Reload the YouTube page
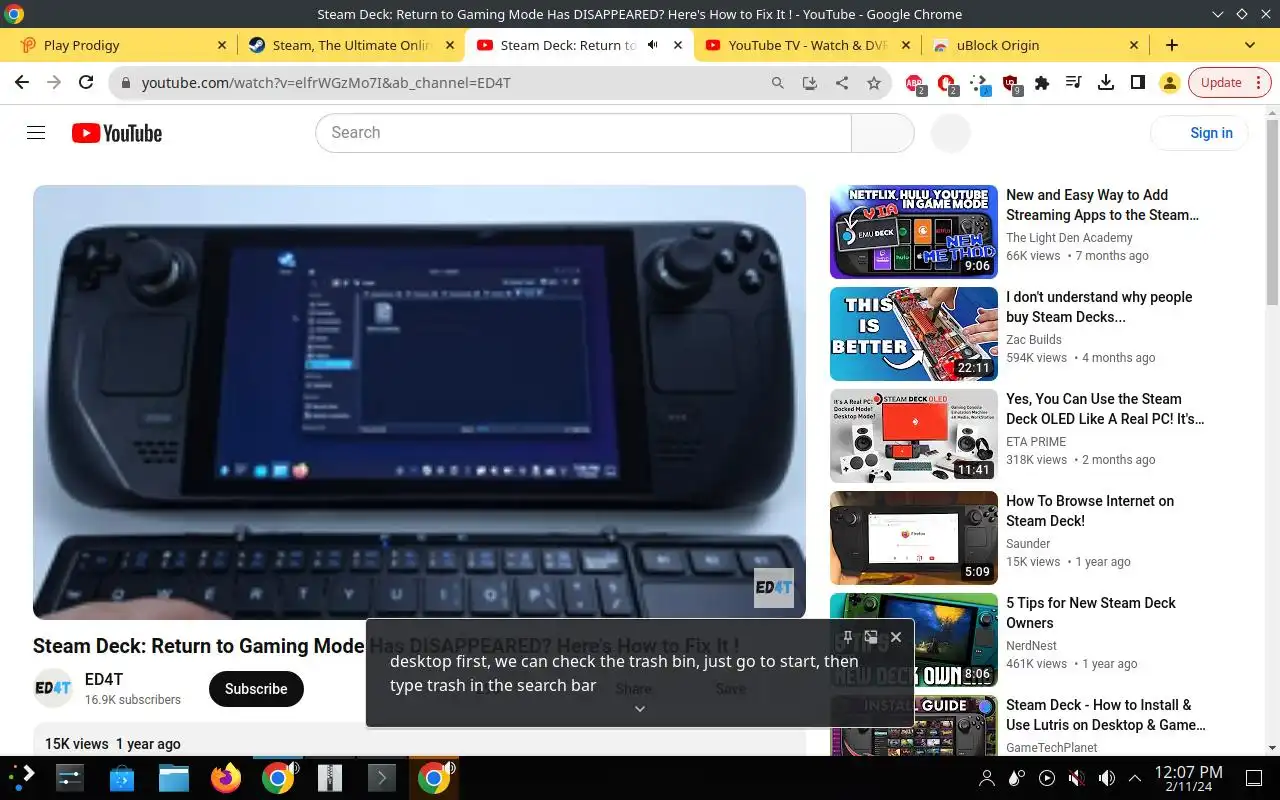 click(x=86, y=83)
